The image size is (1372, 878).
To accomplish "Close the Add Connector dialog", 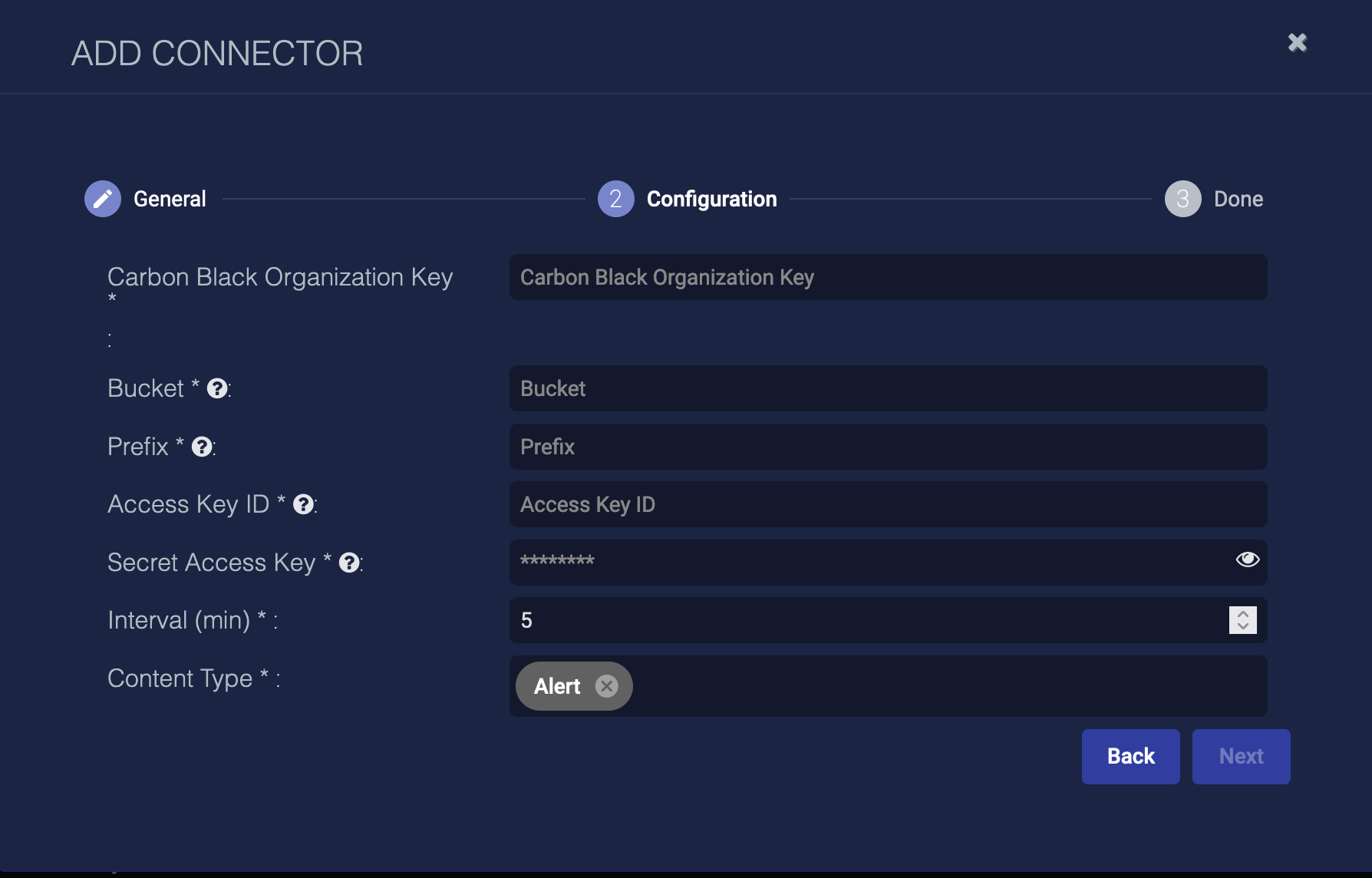I will tap(1297, 42).
